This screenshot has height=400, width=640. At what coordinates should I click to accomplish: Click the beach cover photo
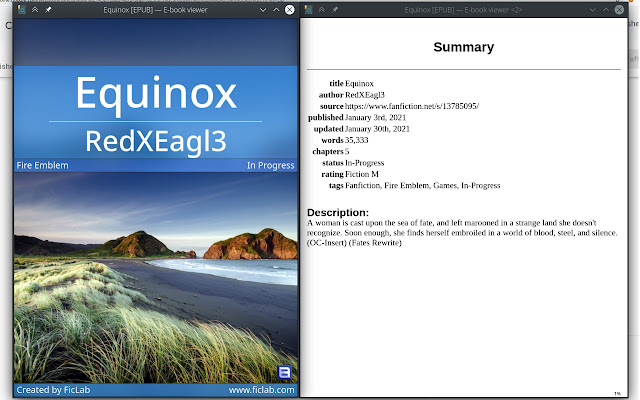(156, 278)
